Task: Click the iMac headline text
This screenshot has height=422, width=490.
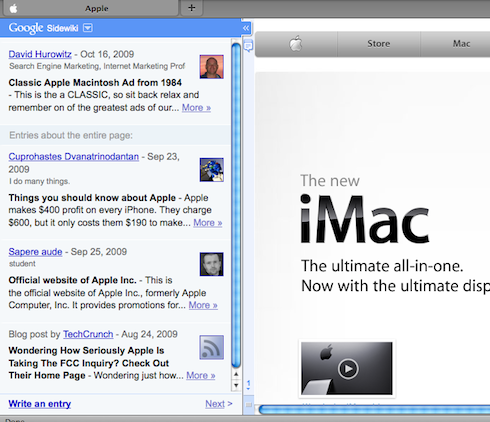Action: point(365,219)
